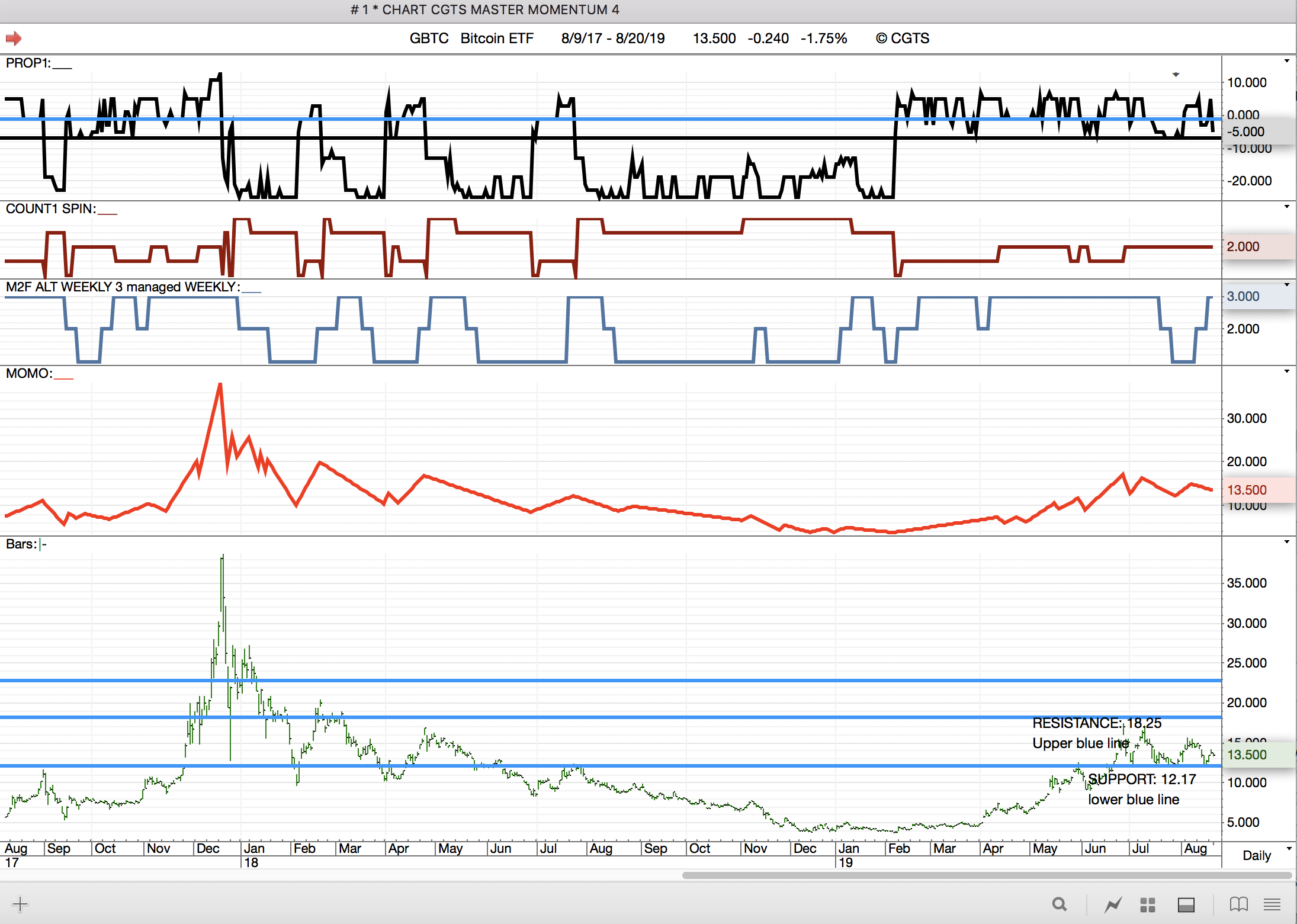Open the MOMO pane dropdown arrow

(1286, 371)
